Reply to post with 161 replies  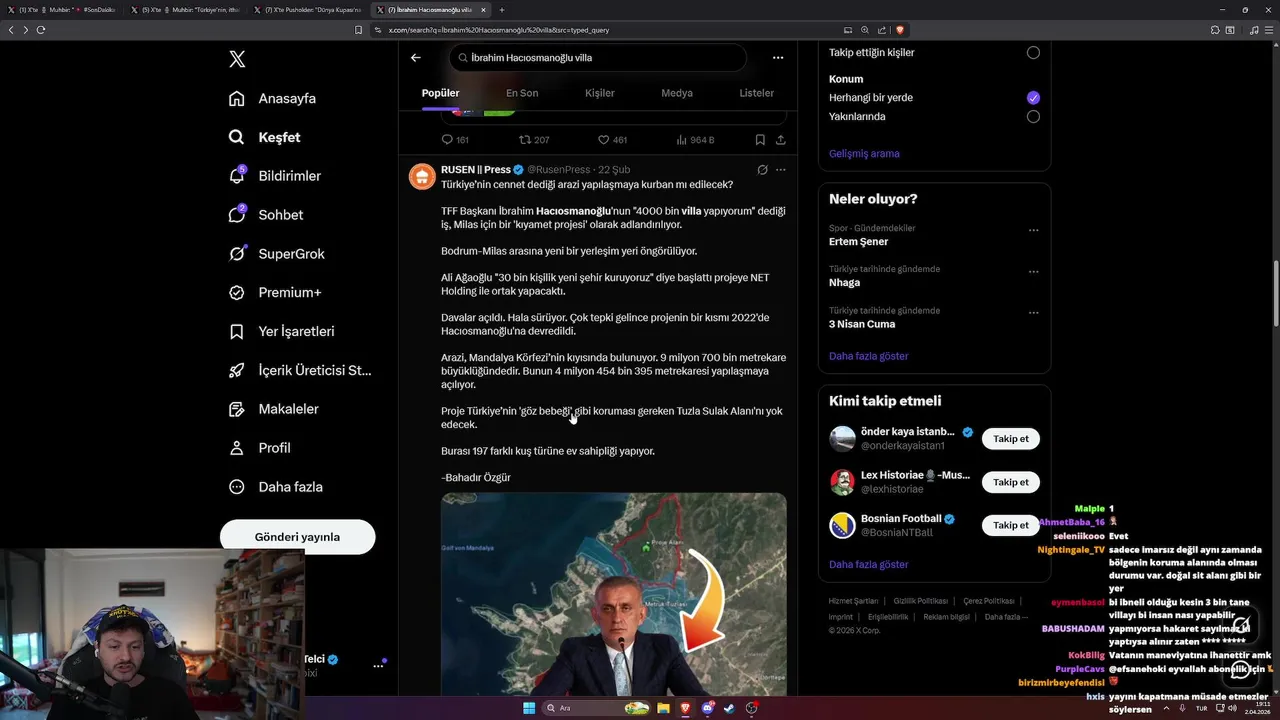pos(455,140)
